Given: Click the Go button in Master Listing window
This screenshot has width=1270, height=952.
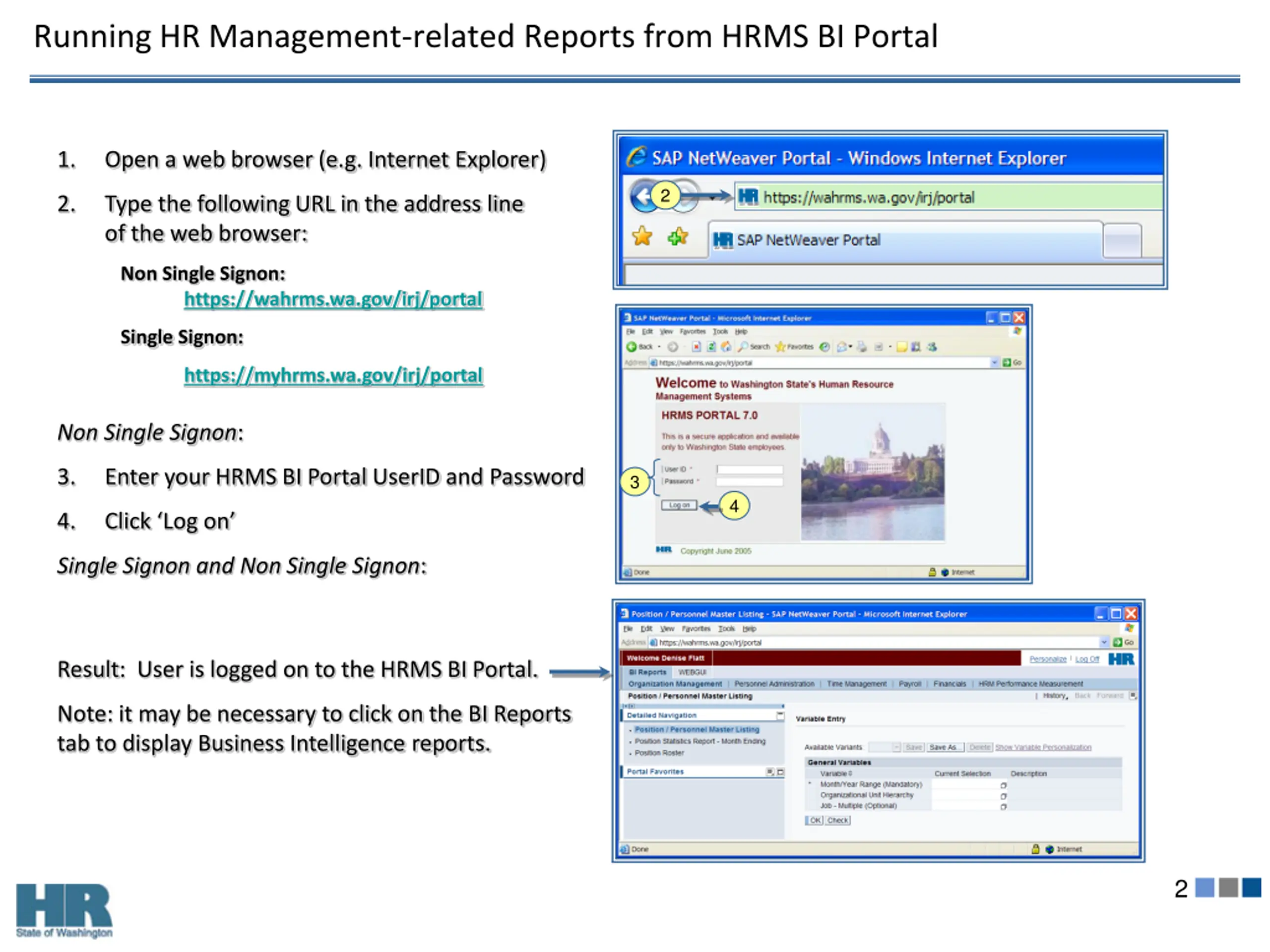Looking at the screenshot, I should (x=1124, y=642).
